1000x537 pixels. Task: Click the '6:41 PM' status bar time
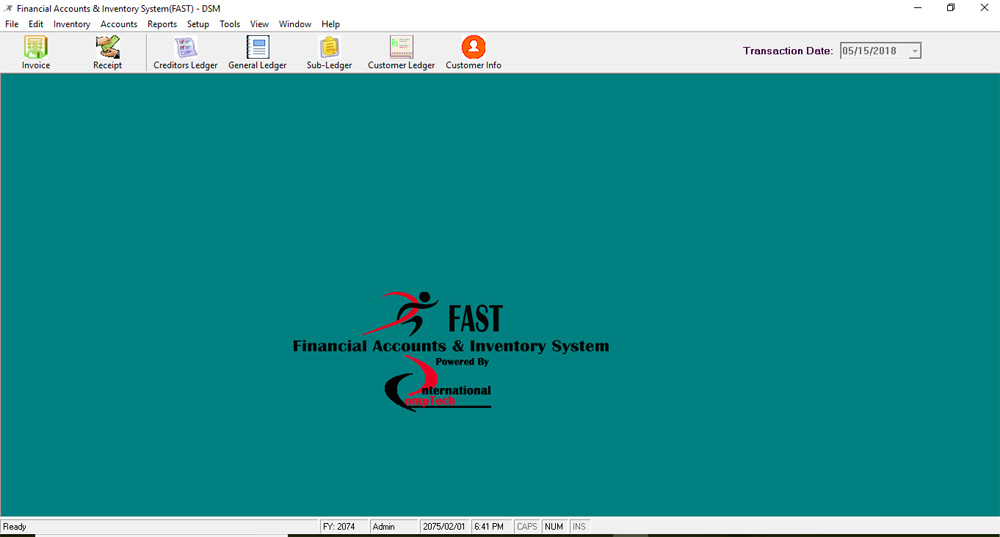click(x=489, y=527)
